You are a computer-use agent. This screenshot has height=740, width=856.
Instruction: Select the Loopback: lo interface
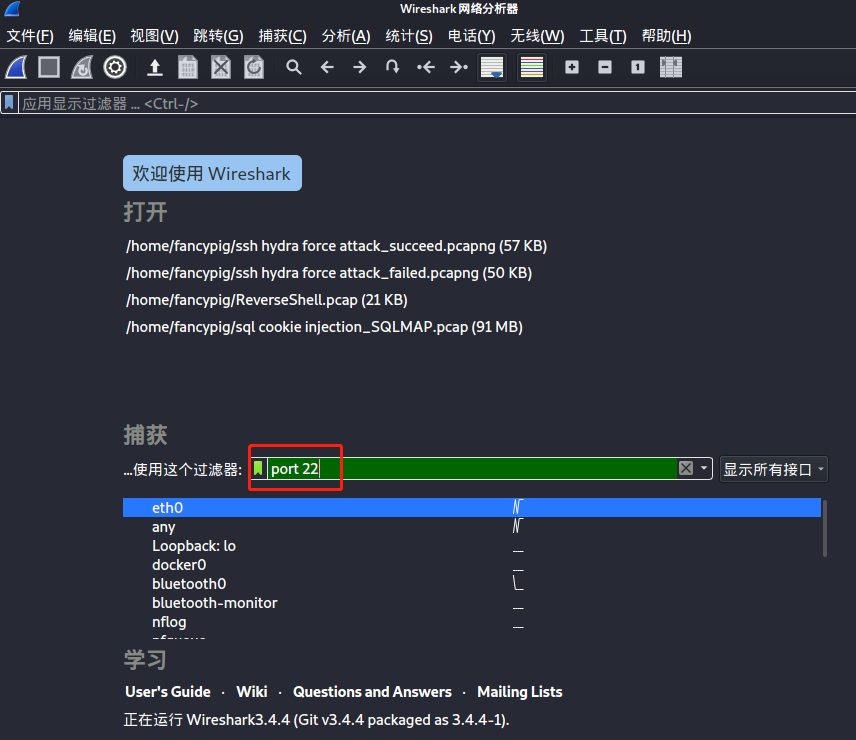tap(472, 546)
